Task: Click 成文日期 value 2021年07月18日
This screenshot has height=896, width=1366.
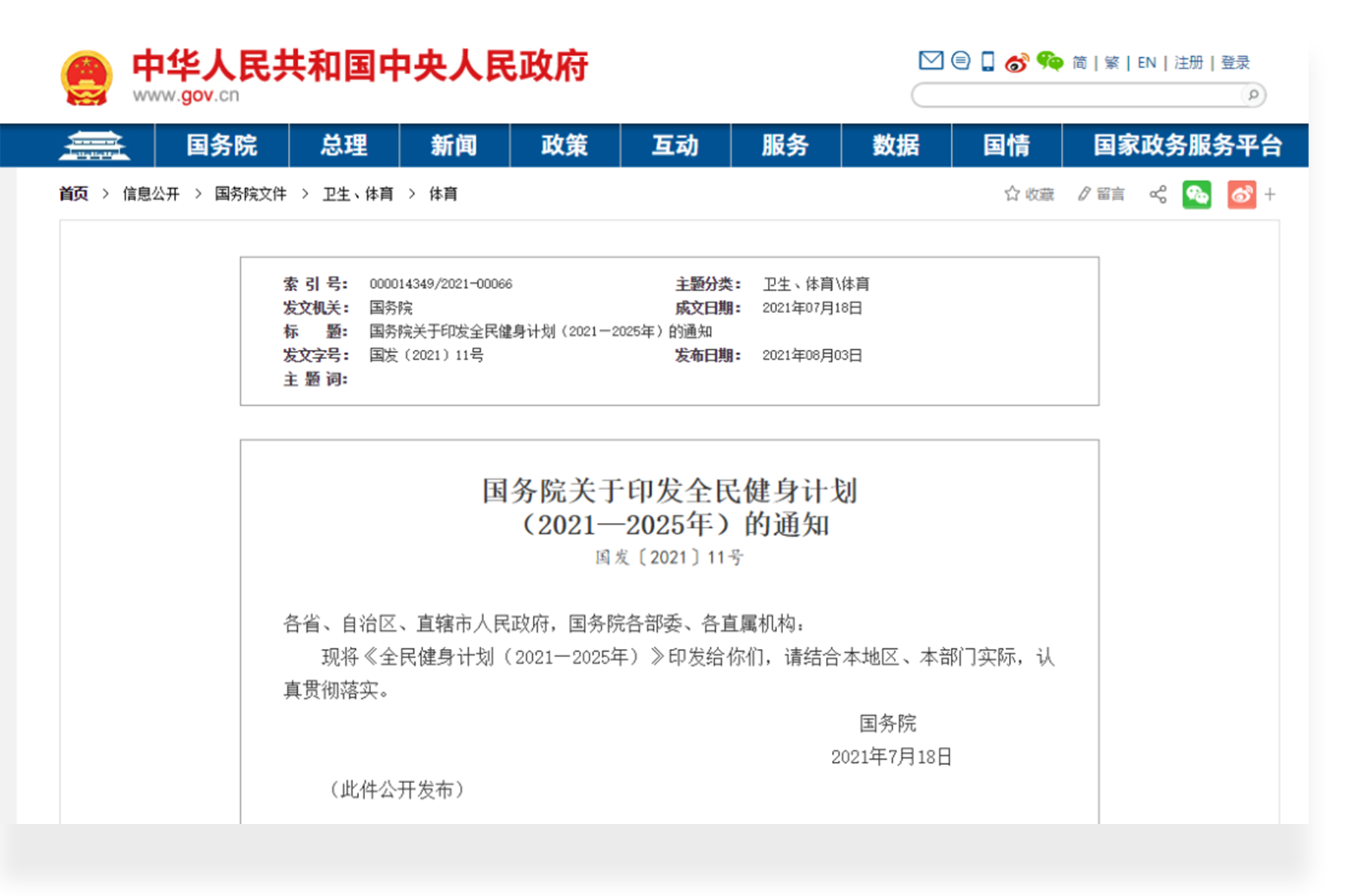Action: 812,308
